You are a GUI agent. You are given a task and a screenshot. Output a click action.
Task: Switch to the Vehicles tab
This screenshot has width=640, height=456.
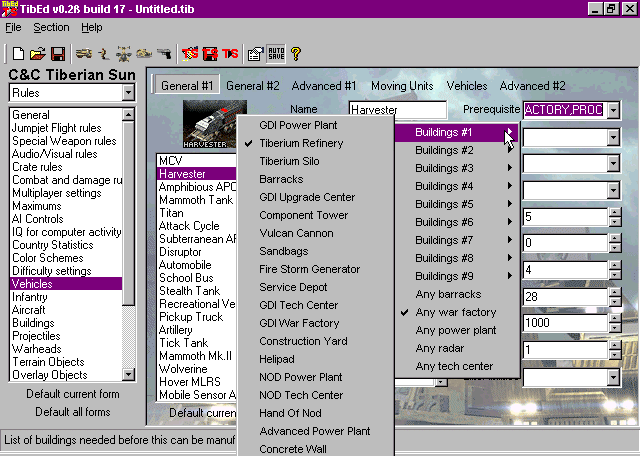(467, 86)
